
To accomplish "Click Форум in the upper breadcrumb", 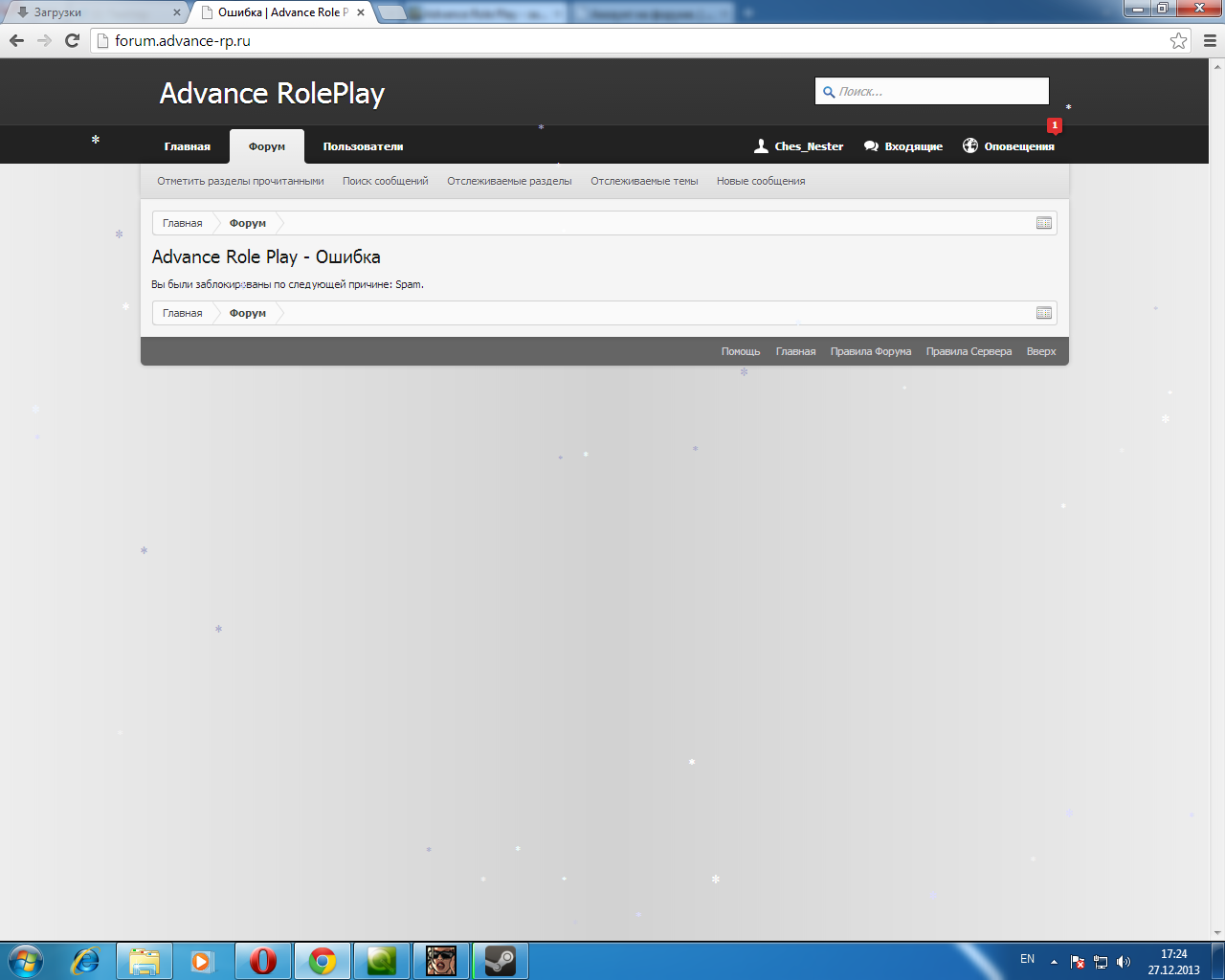I will click(248, 223).
